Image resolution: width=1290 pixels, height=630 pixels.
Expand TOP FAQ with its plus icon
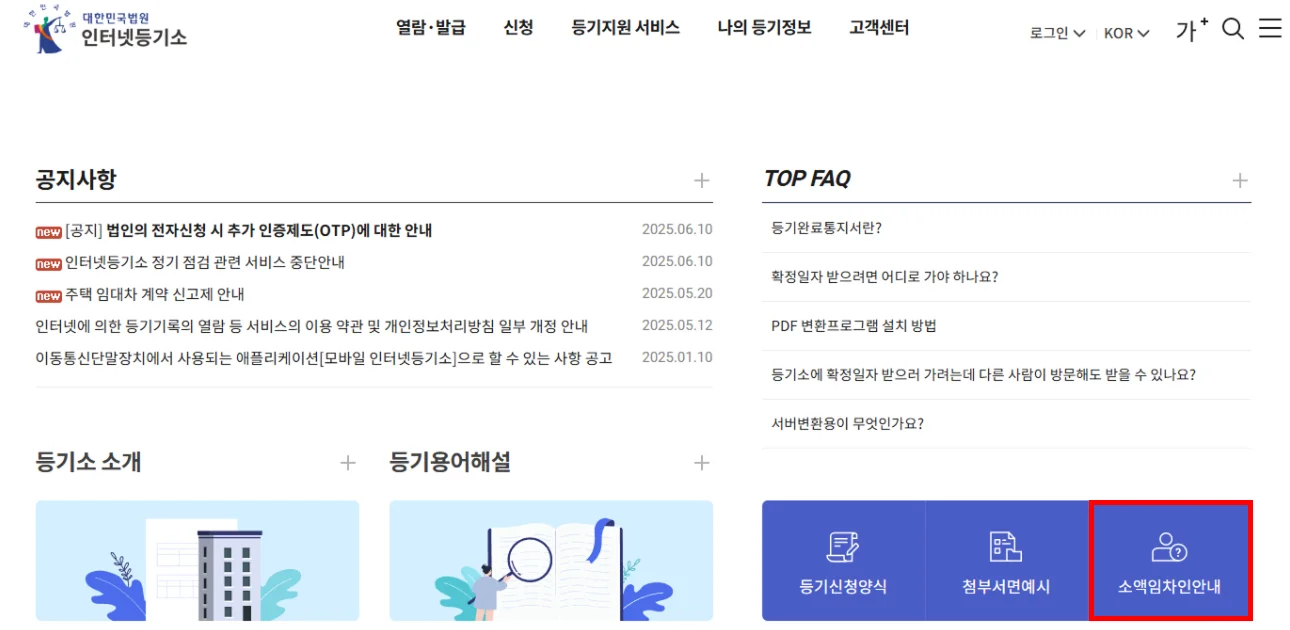(x=1240, y=181)
